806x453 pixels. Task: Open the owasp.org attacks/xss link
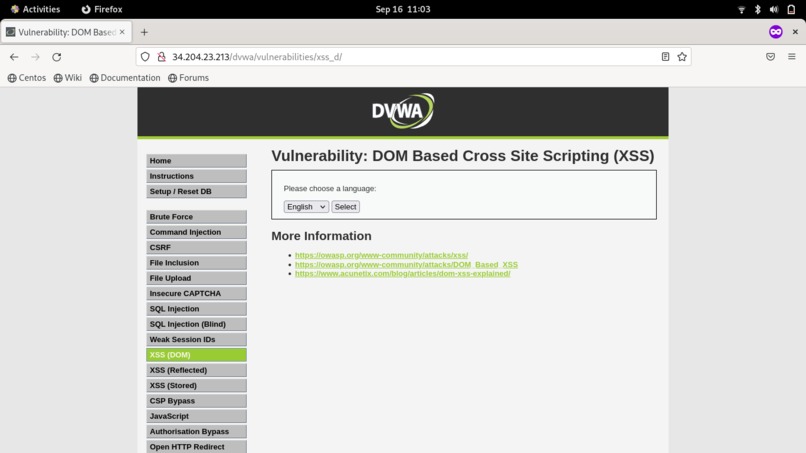point(381,255)
